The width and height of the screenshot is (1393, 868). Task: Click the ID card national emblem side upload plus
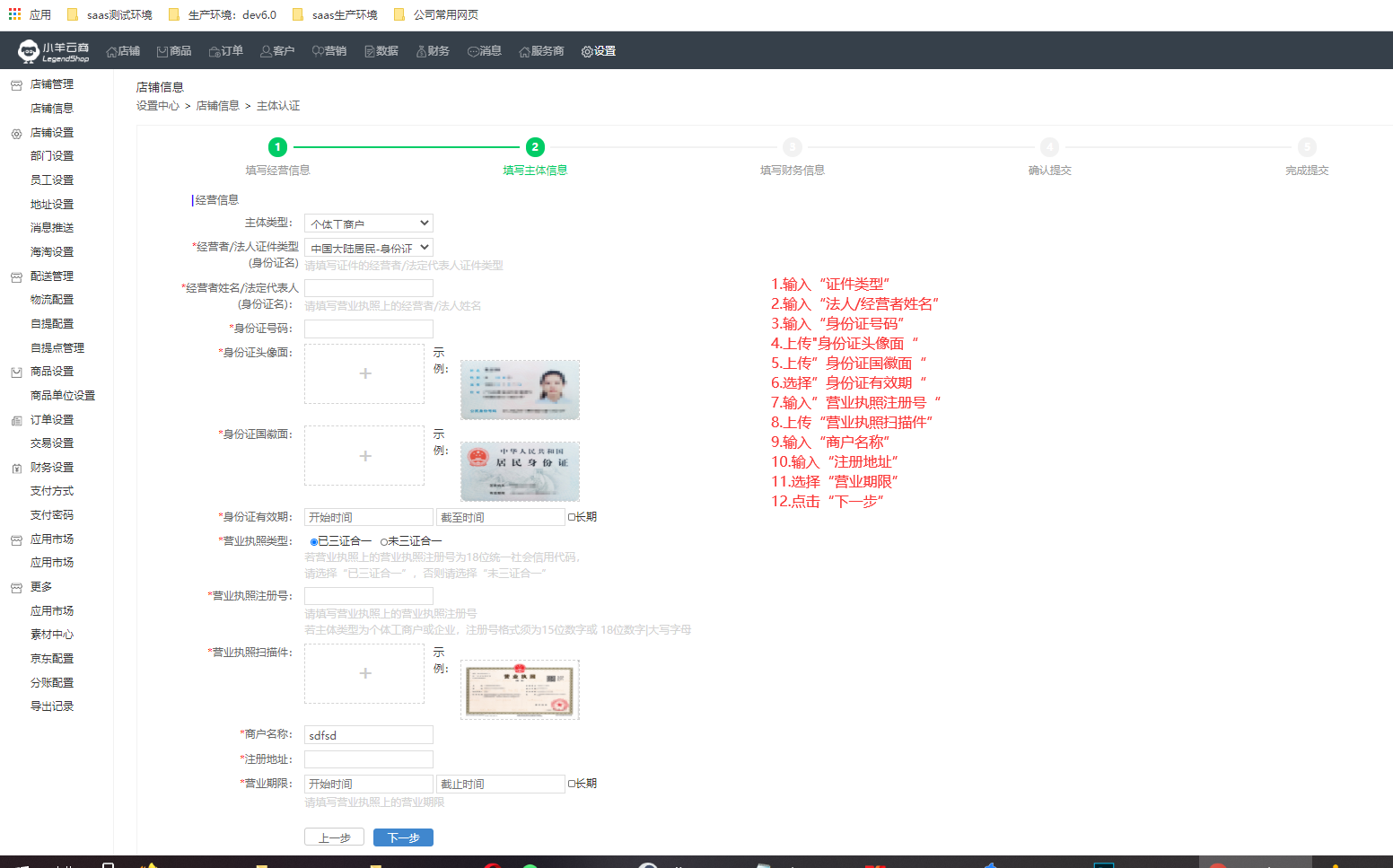(364, 456)
